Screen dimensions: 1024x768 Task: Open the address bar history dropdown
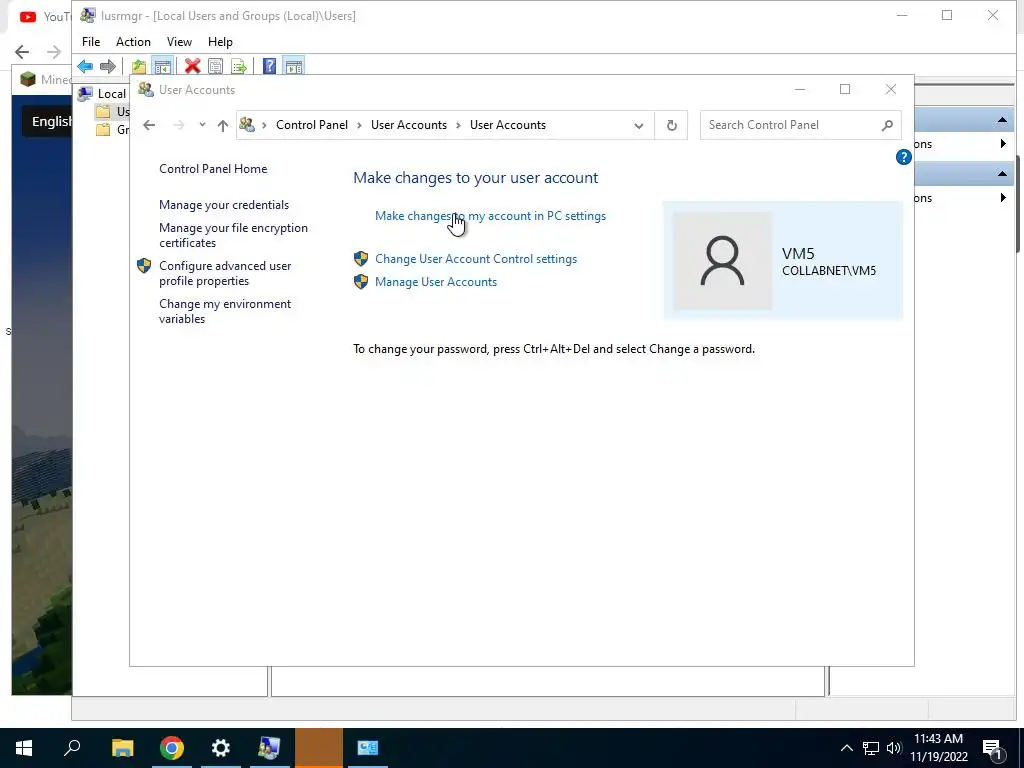(639, 125)
